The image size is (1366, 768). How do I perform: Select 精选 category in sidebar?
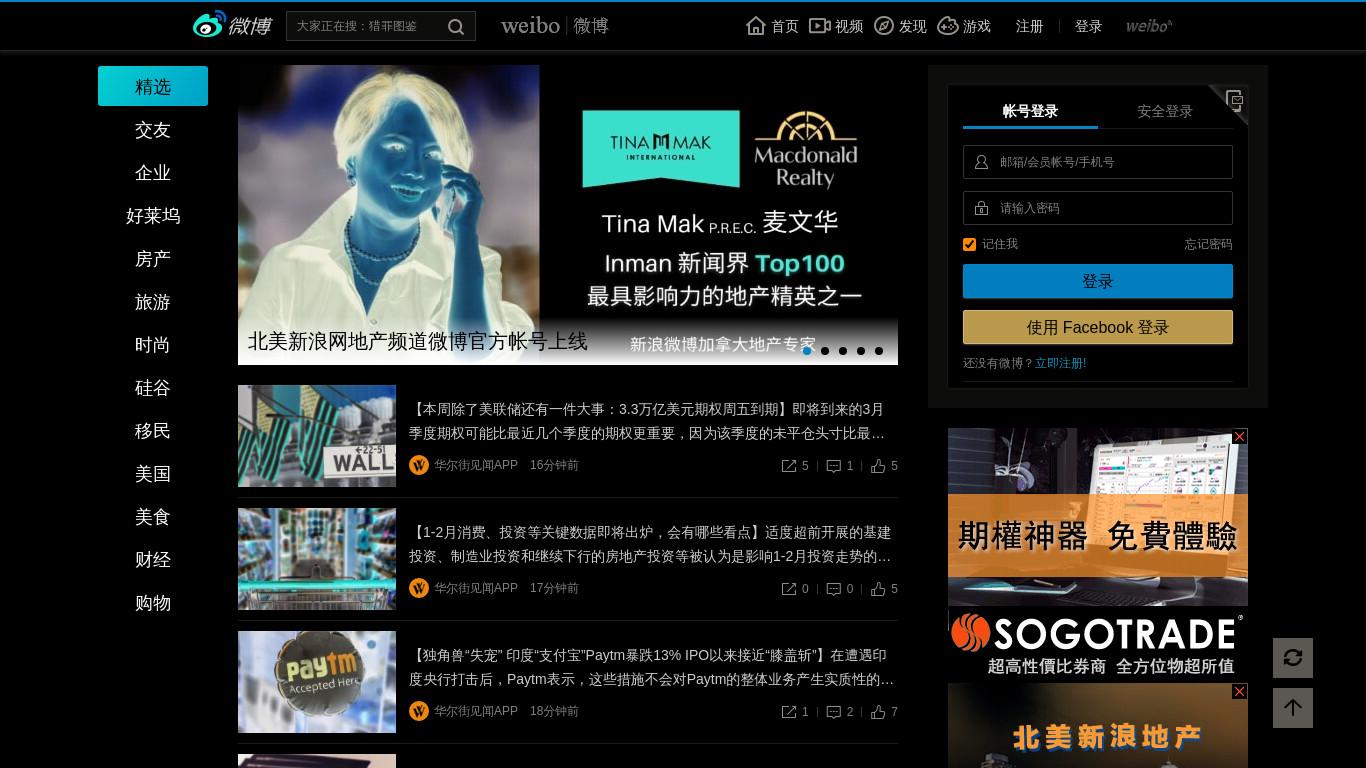[153, 86]
